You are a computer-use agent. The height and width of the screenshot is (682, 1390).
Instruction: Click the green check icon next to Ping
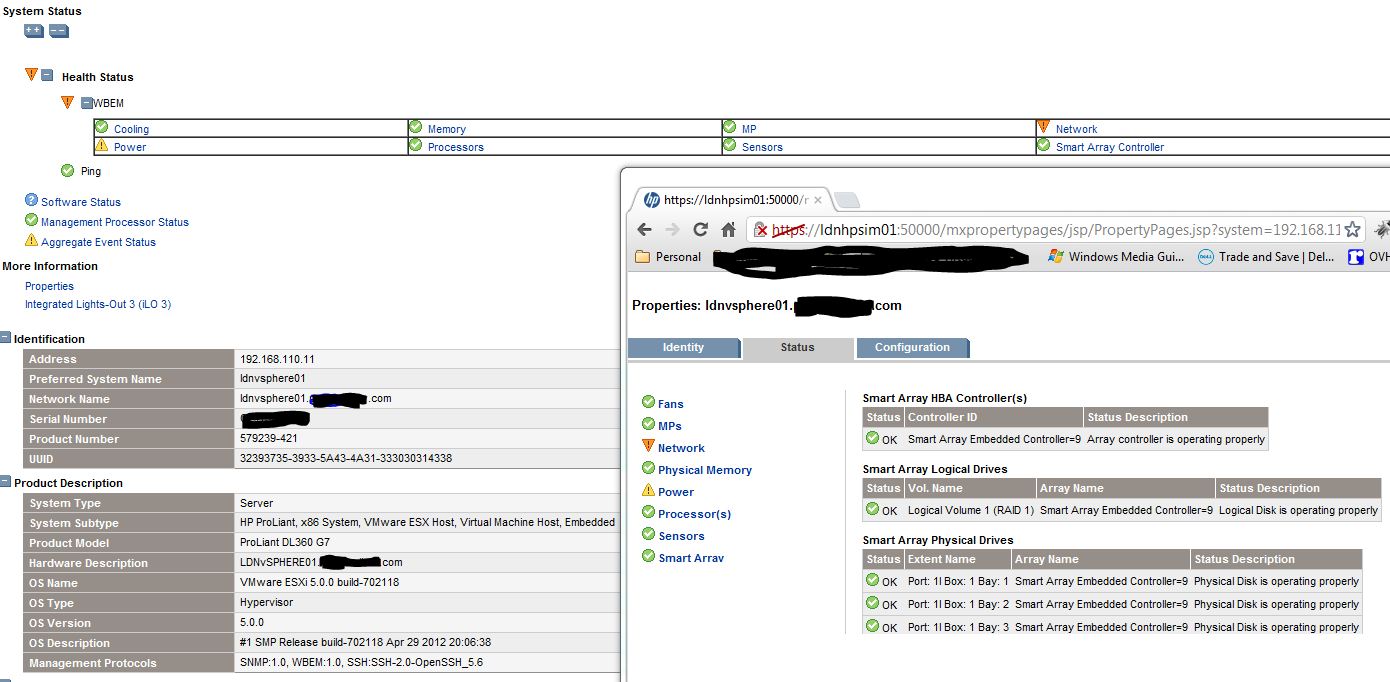[x=67, y=170]
